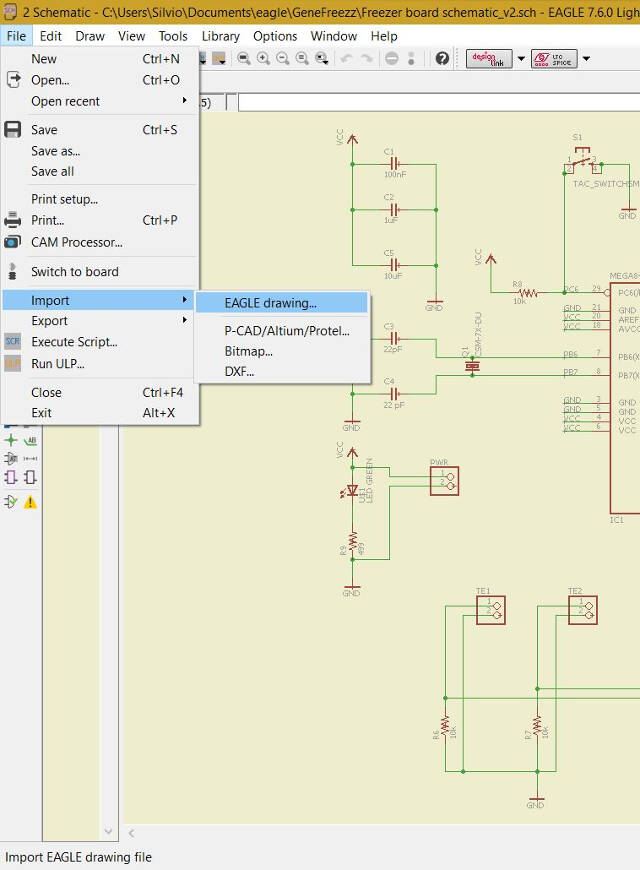Viewport: 640px width, 870px height.
Task: Open the Window menu
Action: point(334,36)
